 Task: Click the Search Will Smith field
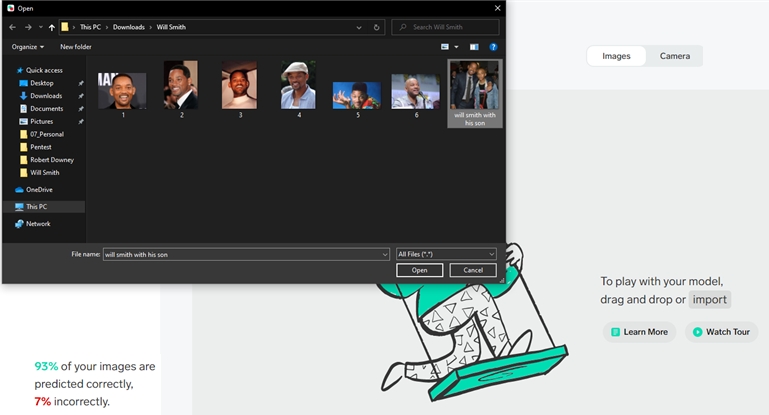pos(445,27)
